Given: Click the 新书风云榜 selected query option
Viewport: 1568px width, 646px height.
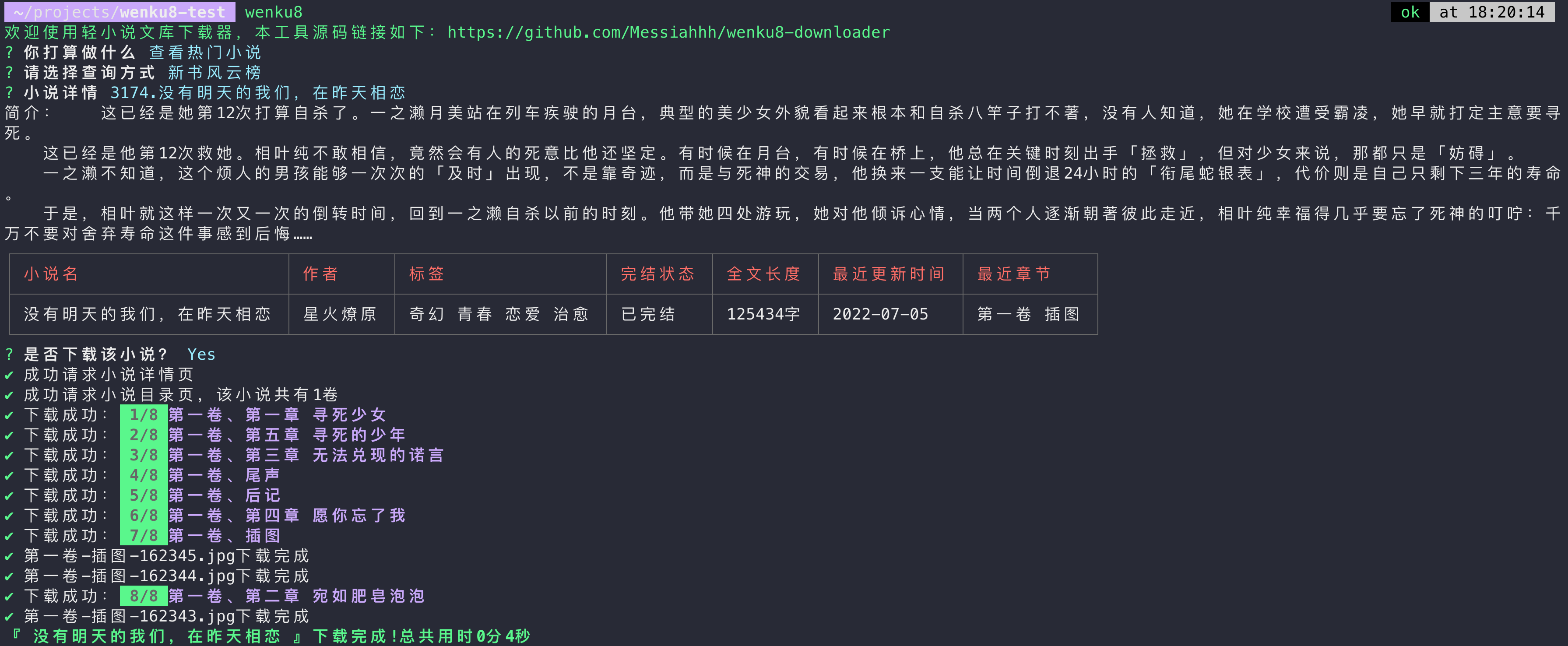Looking at the screenshot, I should 214,73.
